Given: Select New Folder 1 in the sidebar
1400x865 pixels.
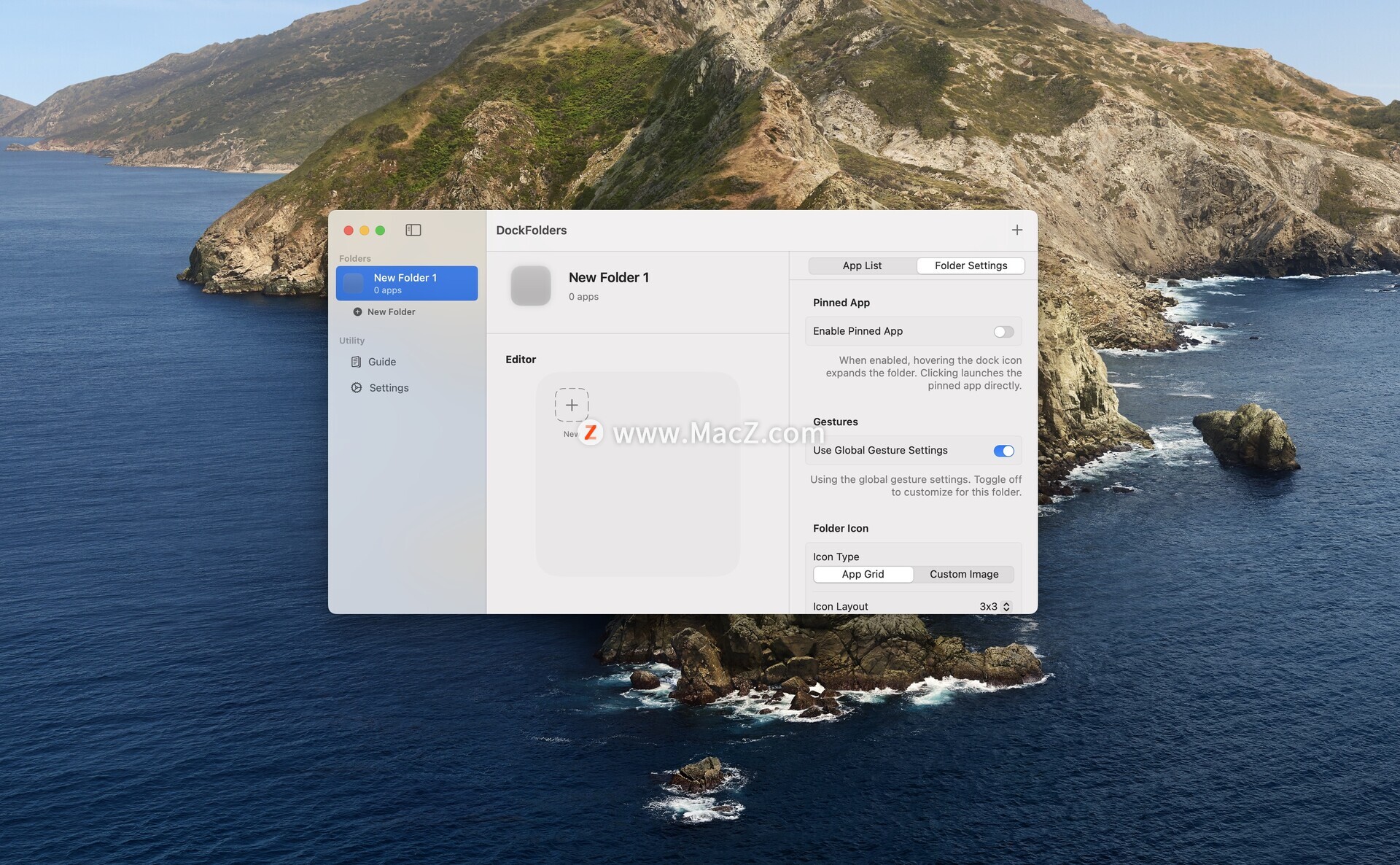Looking at the screenshot, I should pyautogui.click(x=407, y=283).
